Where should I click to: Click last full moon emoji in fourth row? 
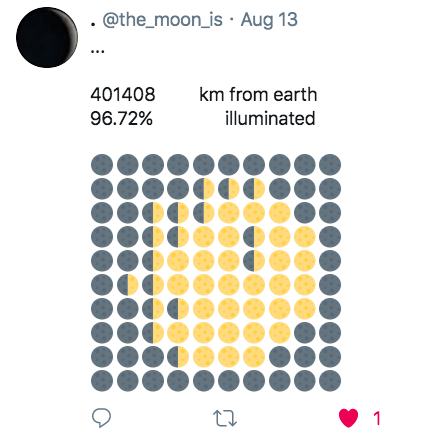click(305, 237)
